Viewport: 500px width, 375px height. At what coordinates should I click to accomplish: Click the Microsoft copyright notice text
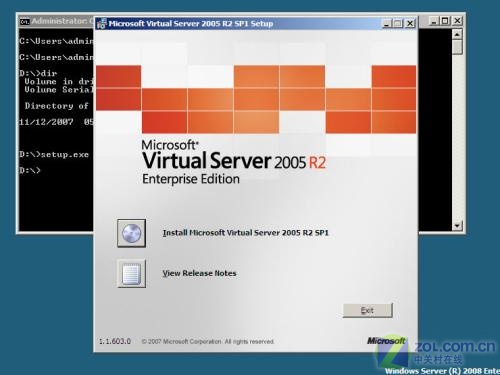[x=208, y=342]
